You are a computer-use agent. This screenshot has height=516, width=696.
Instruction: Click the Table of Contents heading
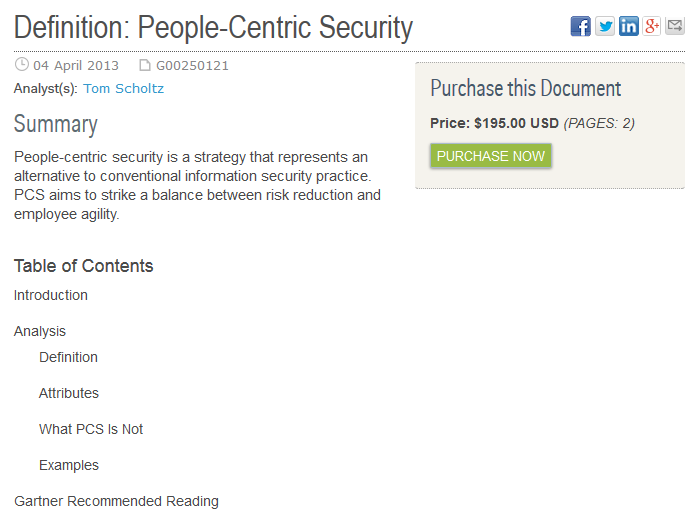click(83, 266)
